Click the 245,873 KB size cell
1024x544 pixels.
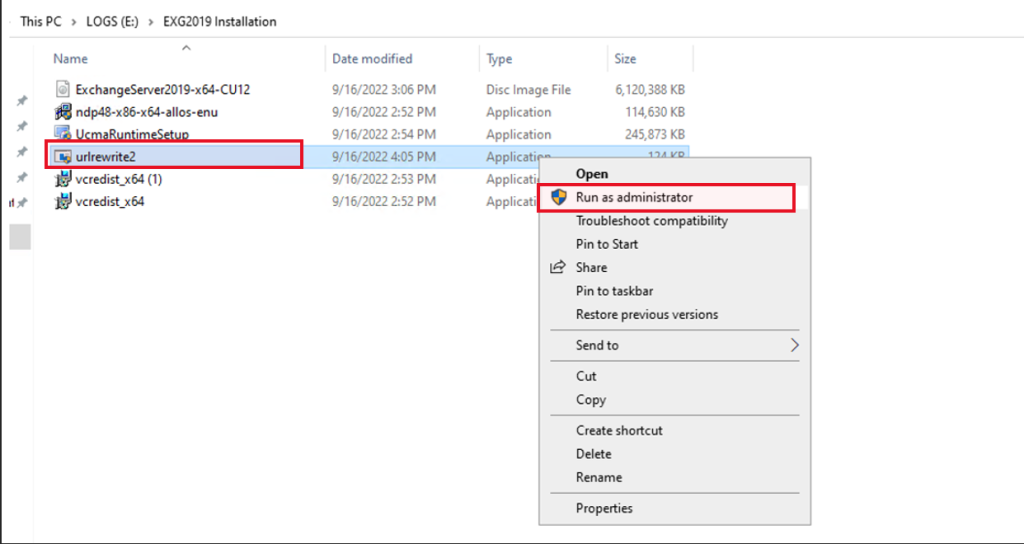[x=655, y=135]
